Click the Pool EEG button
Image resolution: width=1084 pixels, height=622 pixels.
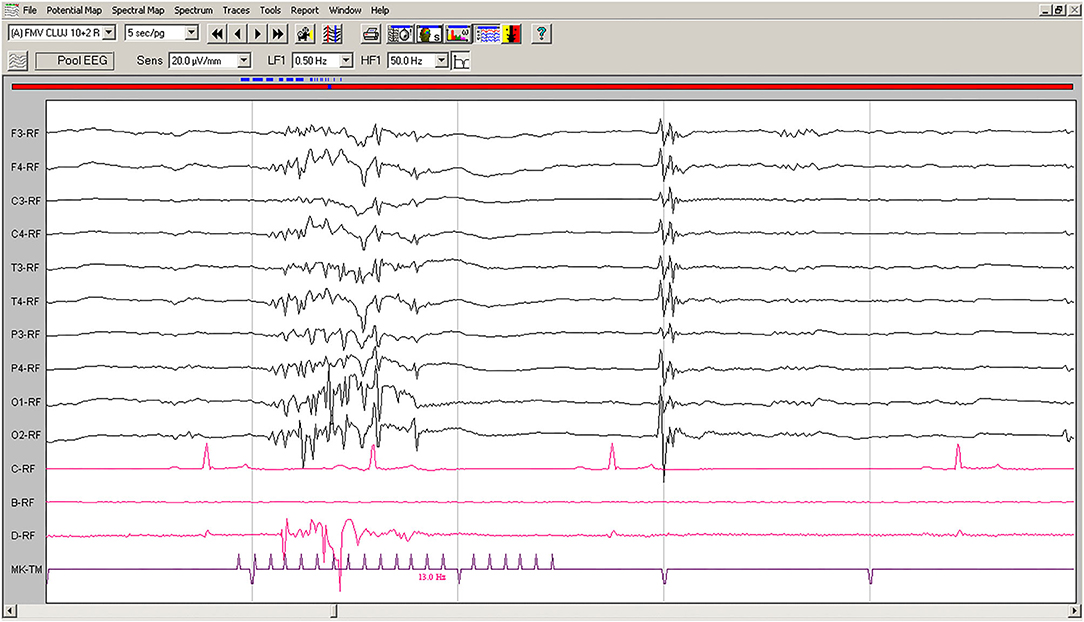point(75,61)
